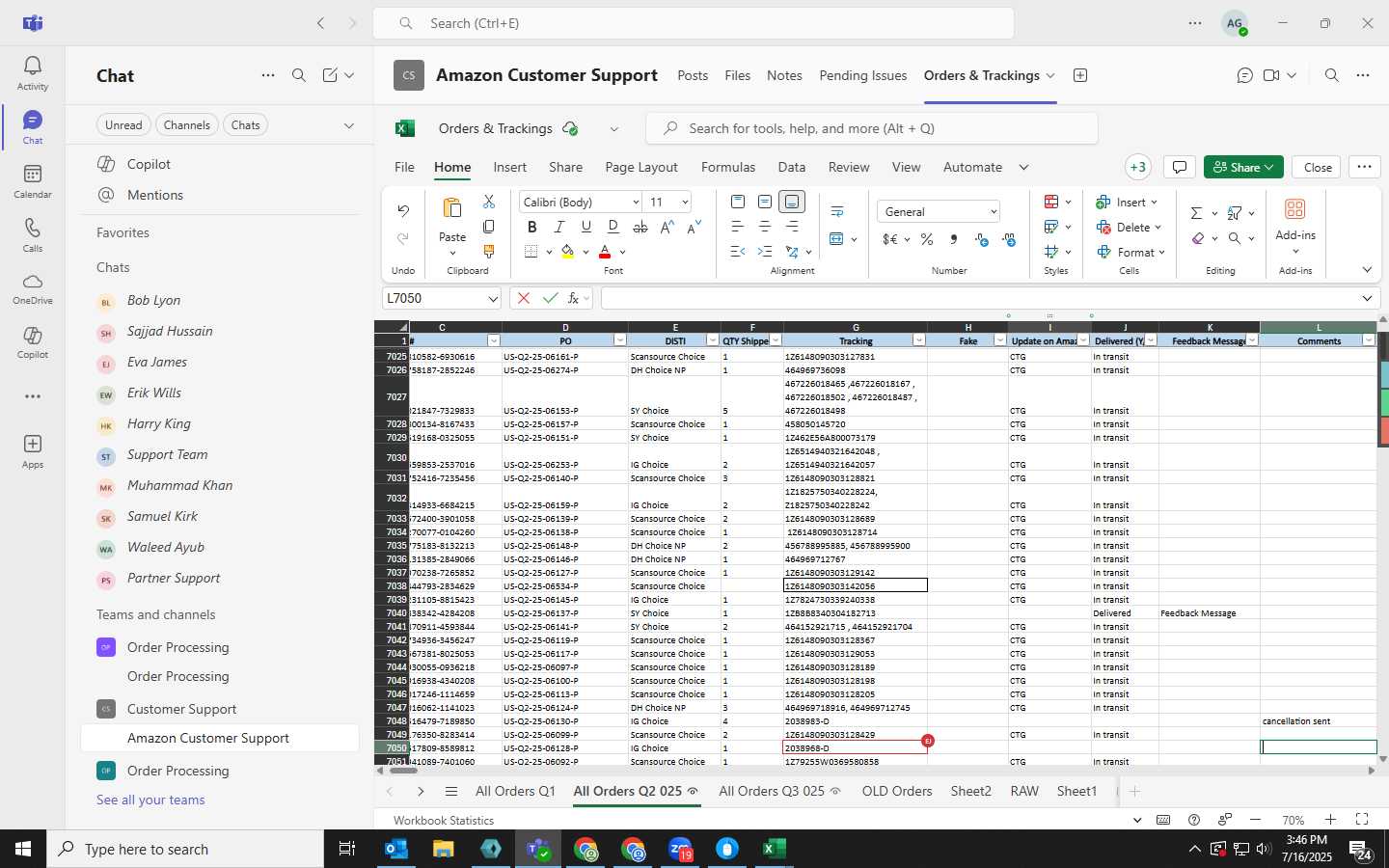Viewport: 1389px width, 868px height.
Task: Open the Pending Issues channel tab
Action: (x=862, y=75)
